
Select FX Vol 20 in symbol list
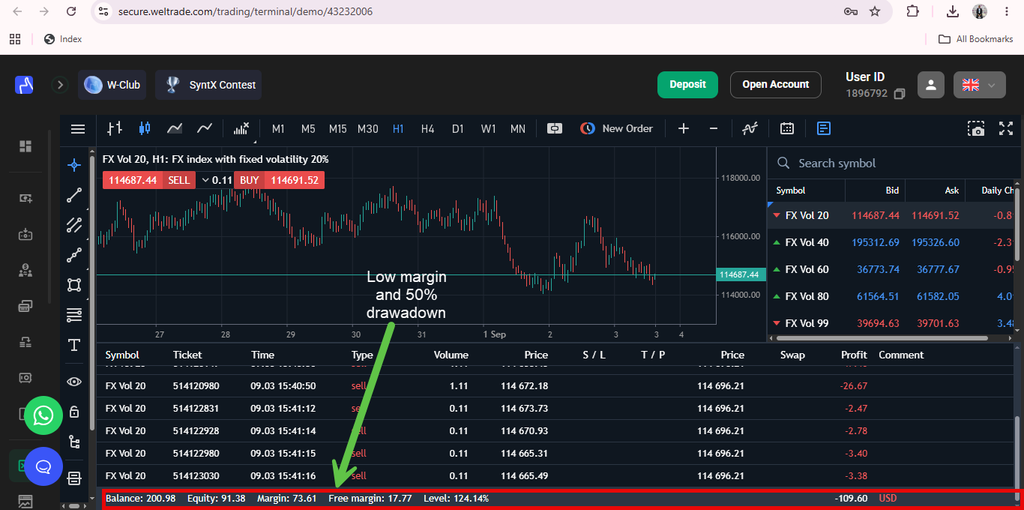click(x=892, y=215)
